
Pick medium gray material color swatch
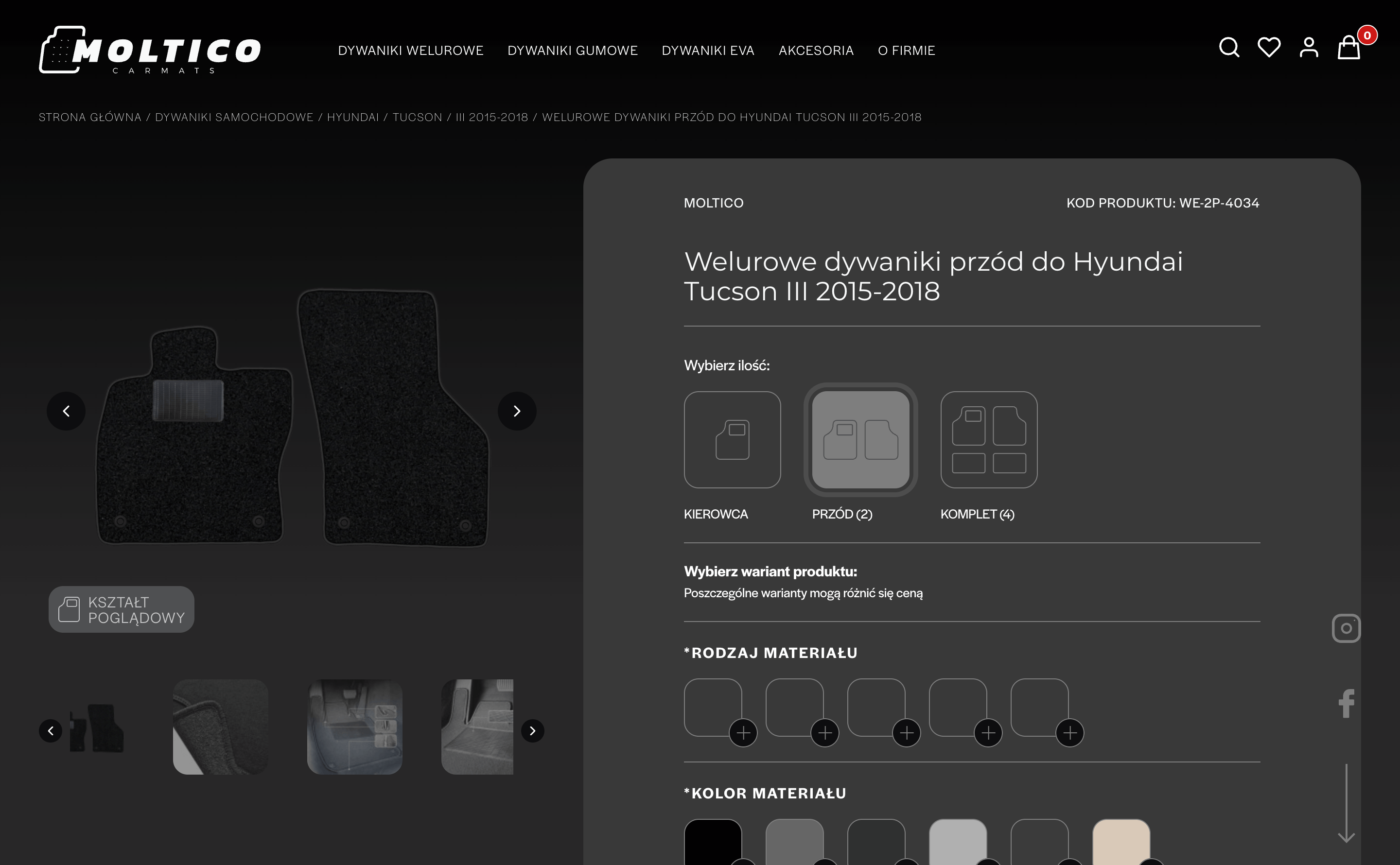coord(794,842)
